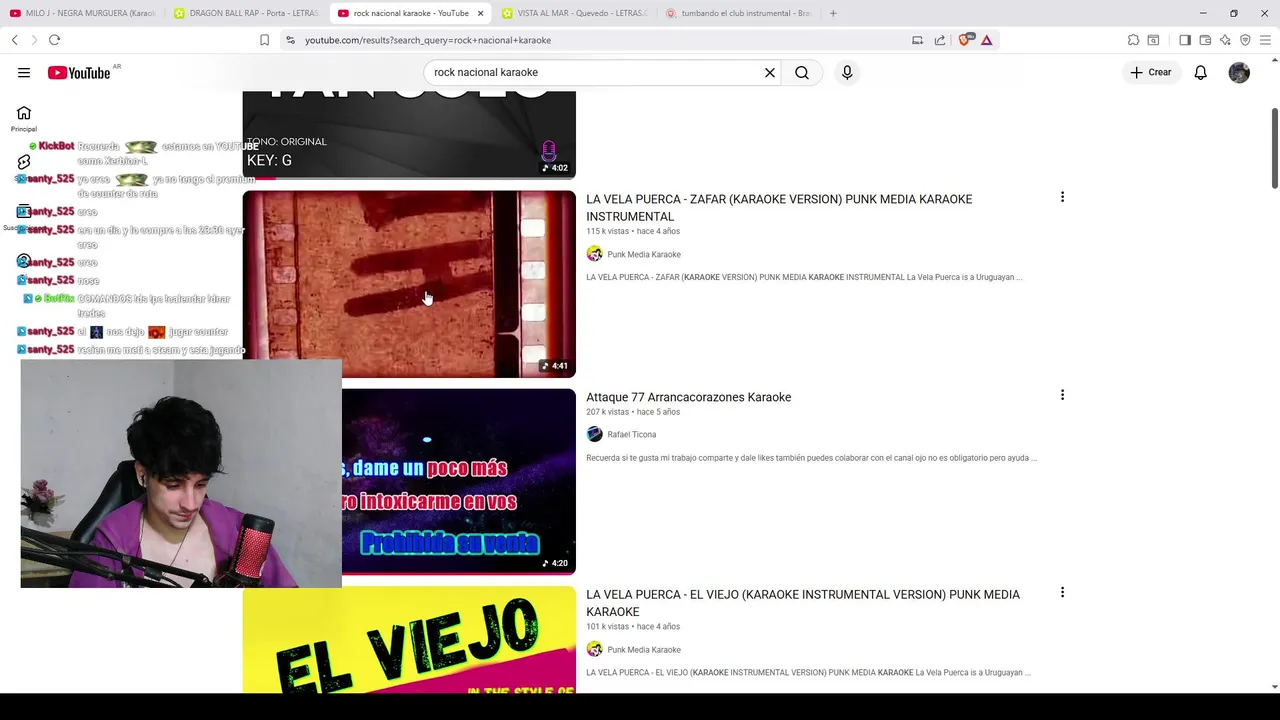Image resolution: width=1280 pixels, height=720 pixels.
Task: Click the page vertical scrollbar thumb
Action: [1274, 146]
